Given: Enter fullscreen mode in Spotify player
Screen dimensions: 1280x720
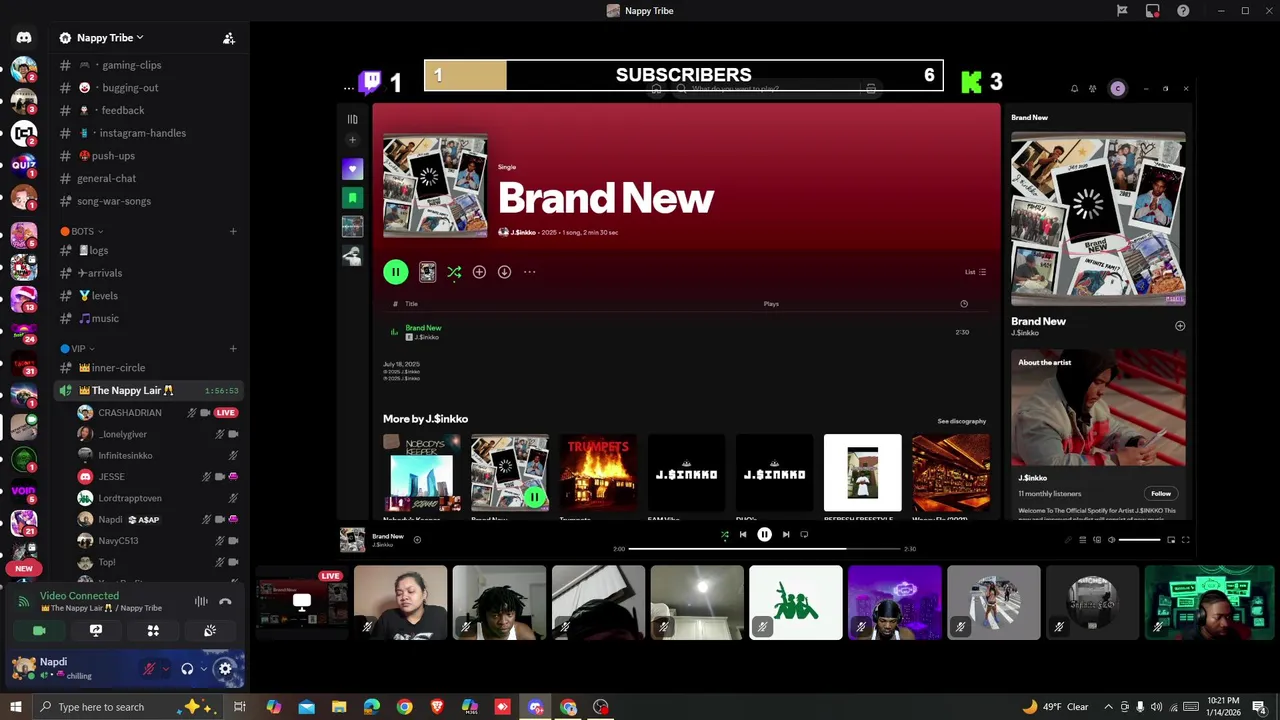Looking at the screenshot, I should 1185,540.
